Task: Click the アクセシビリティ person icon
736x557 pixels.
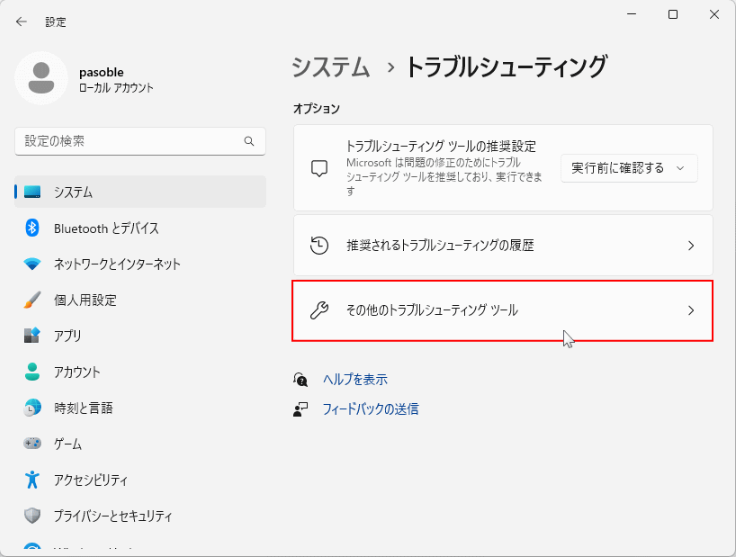Action: click(32, 480)
